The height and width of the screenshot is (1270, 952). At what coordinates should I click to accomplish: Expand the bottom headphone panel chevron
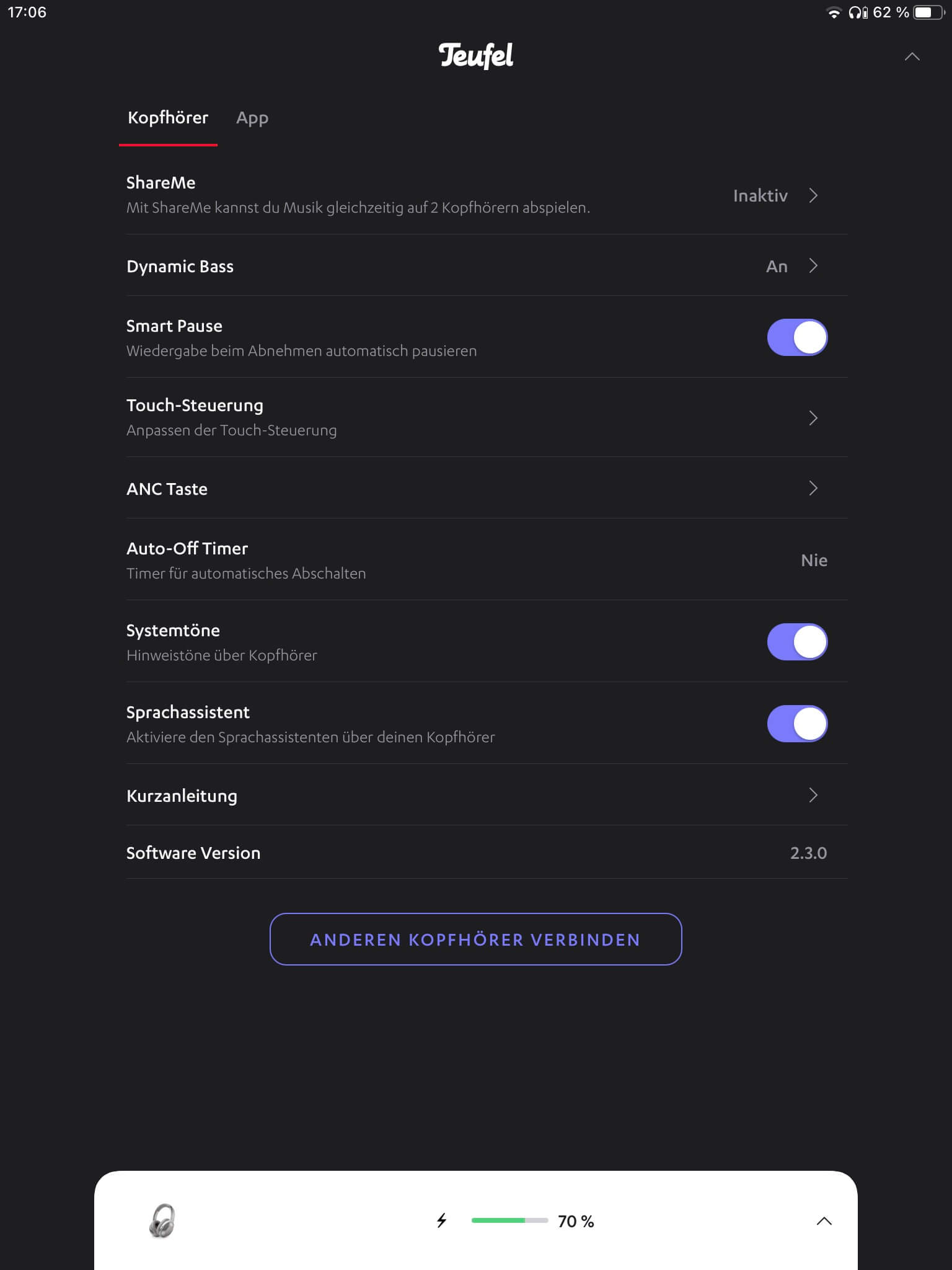[x=824, y=1221]
